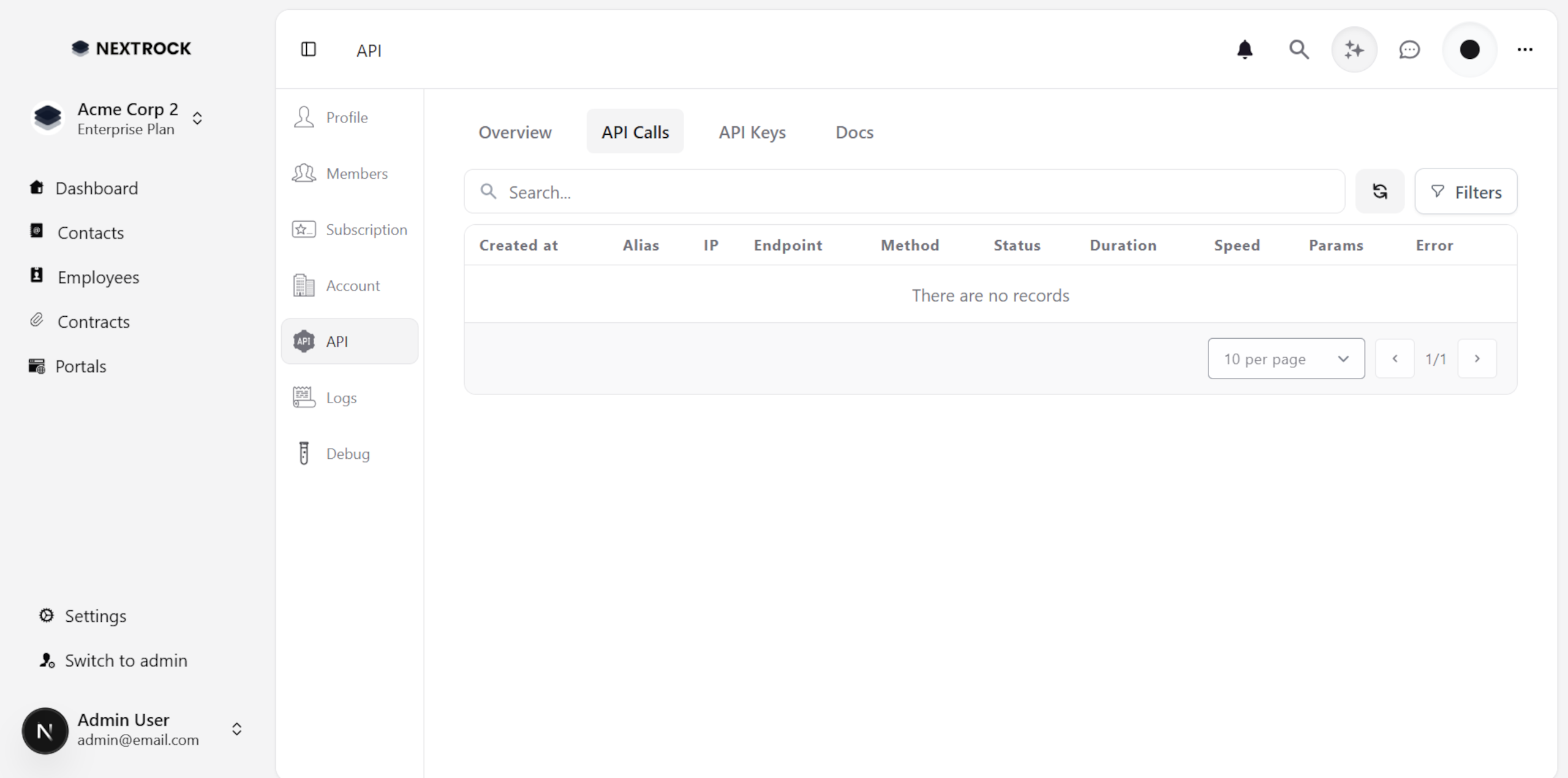Open the chat bubble icon
This screenshot has height=778, width=1568.
(x=1409, y=49)
